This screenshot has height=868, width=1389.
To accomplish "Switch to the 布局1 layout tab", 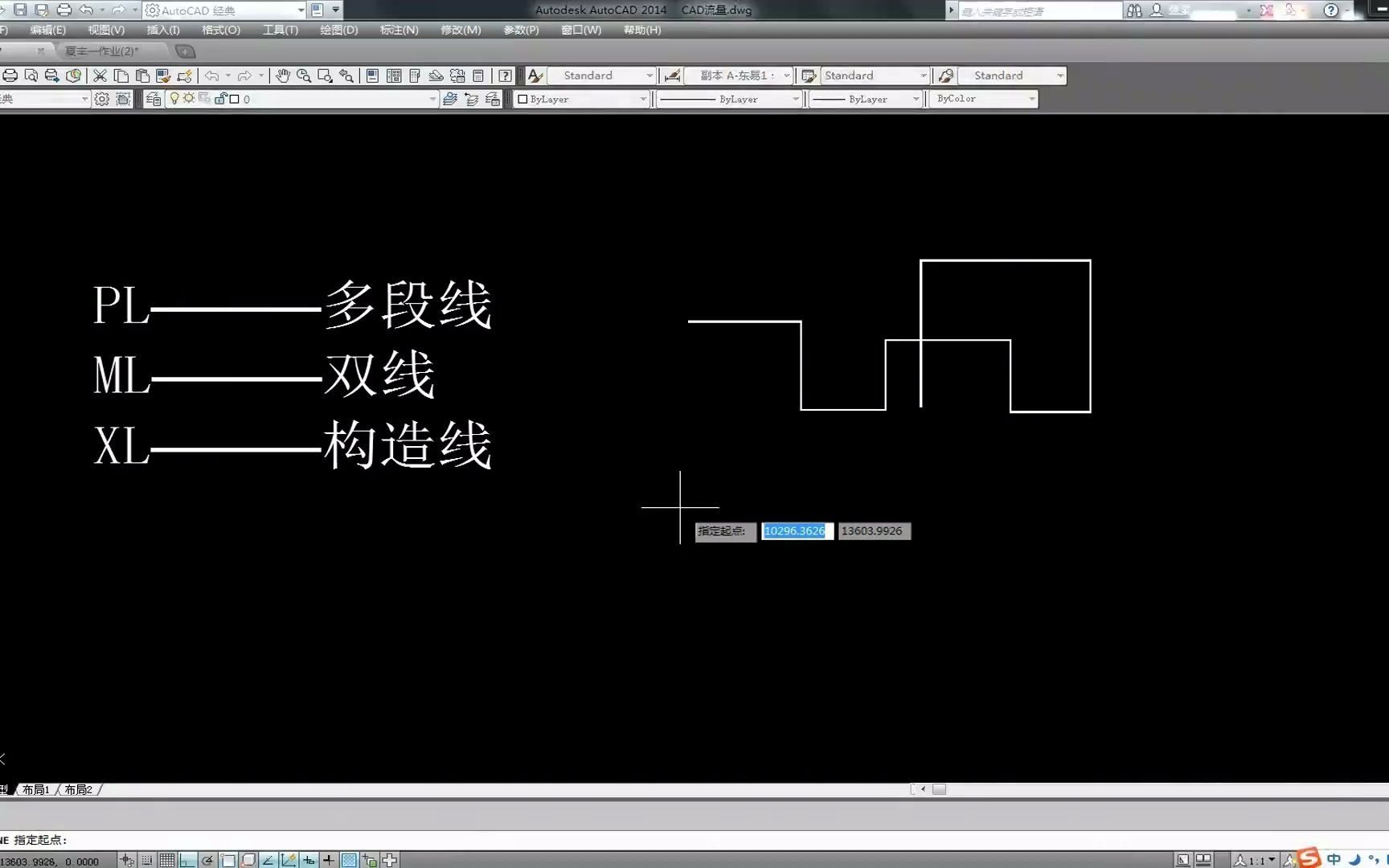I will point(35,789).
